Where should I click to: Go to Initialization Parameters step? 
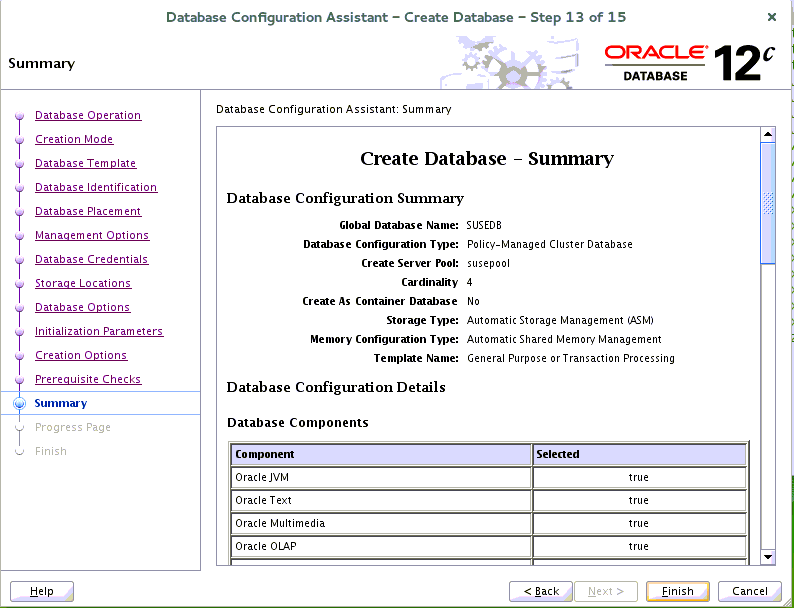[x=99, y=331]
